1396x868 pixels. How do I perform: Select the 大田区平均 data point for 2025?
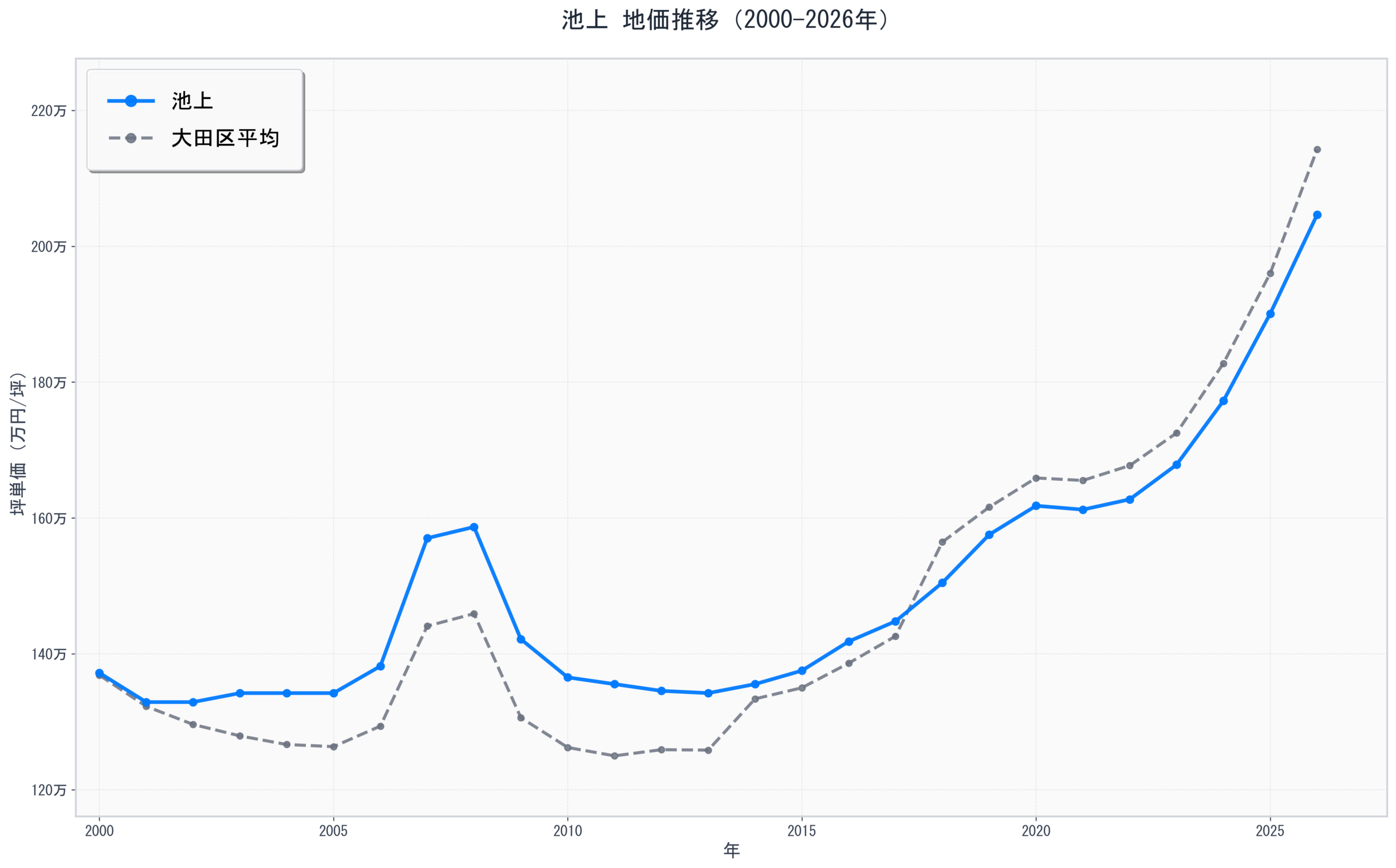tap(1270, 273)
